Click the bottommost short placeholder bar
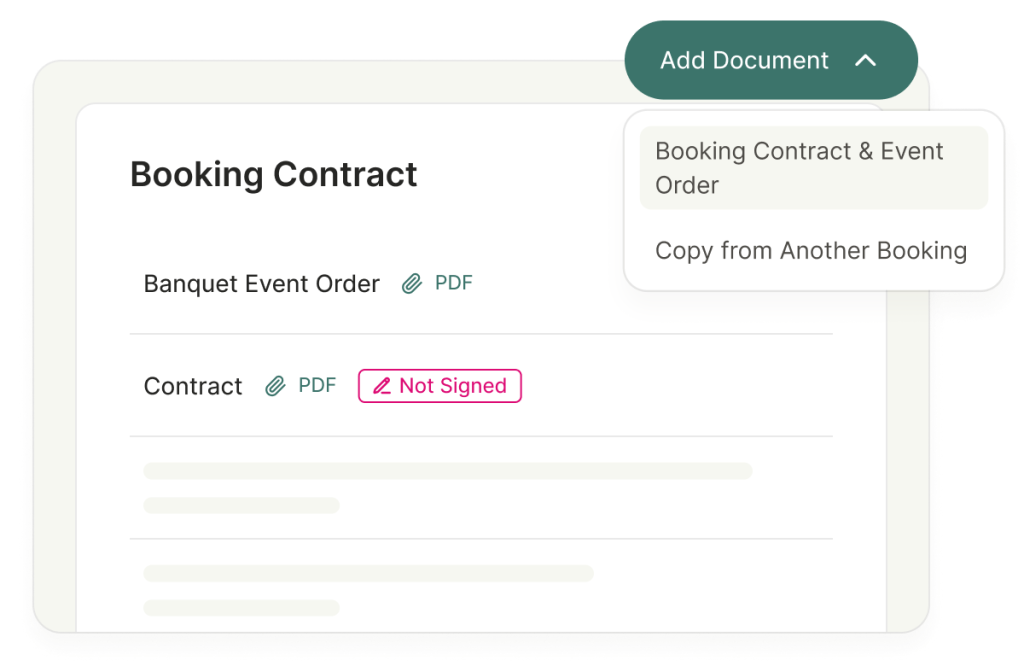Image resolution: width=1024 pixels, height=666 pixels. [242, 608]
